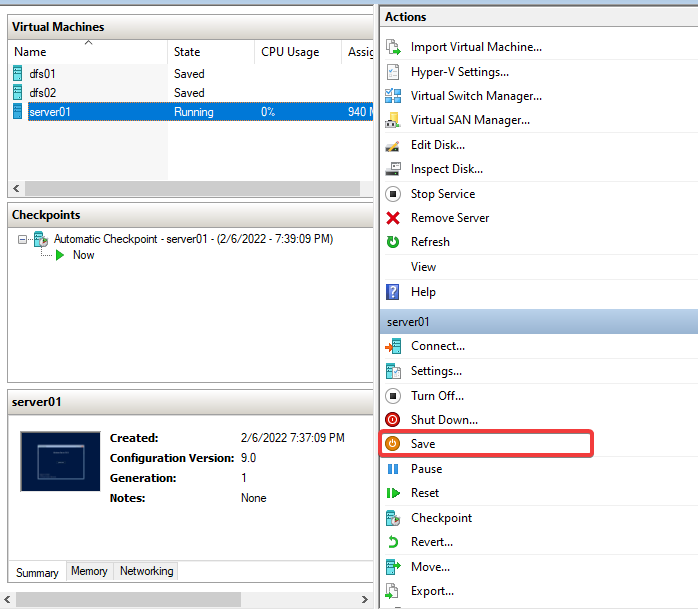Click the Virtual Switch Manager icon
This screenshot has width=698, height=609.
393,96
